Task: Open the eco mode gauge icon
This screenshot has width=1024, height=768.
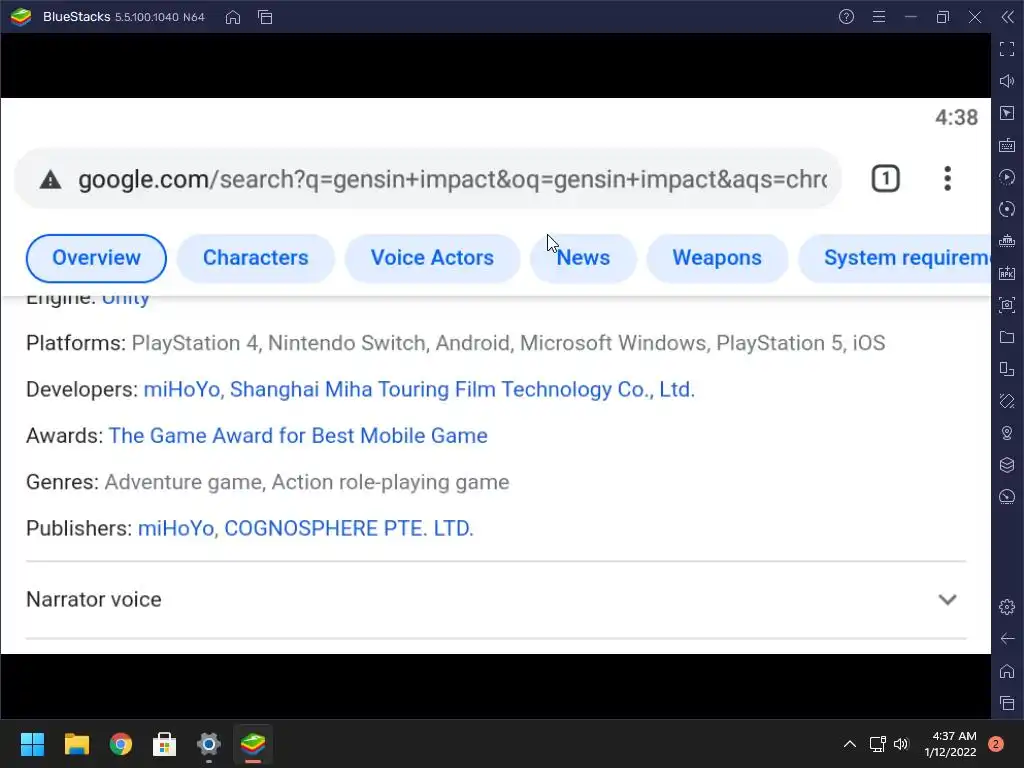Action: click(x=1007, y=497)
